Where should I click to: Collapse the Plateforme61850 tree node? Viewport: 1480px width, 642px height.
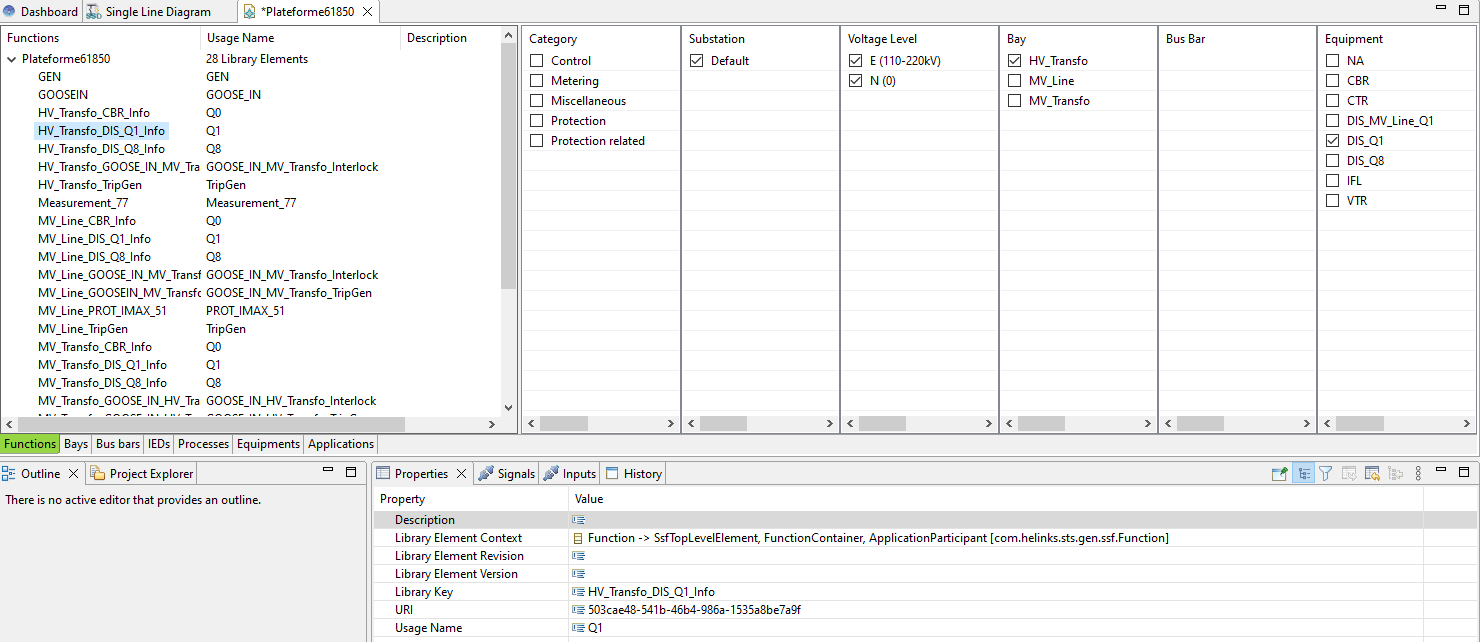[9, 58]
